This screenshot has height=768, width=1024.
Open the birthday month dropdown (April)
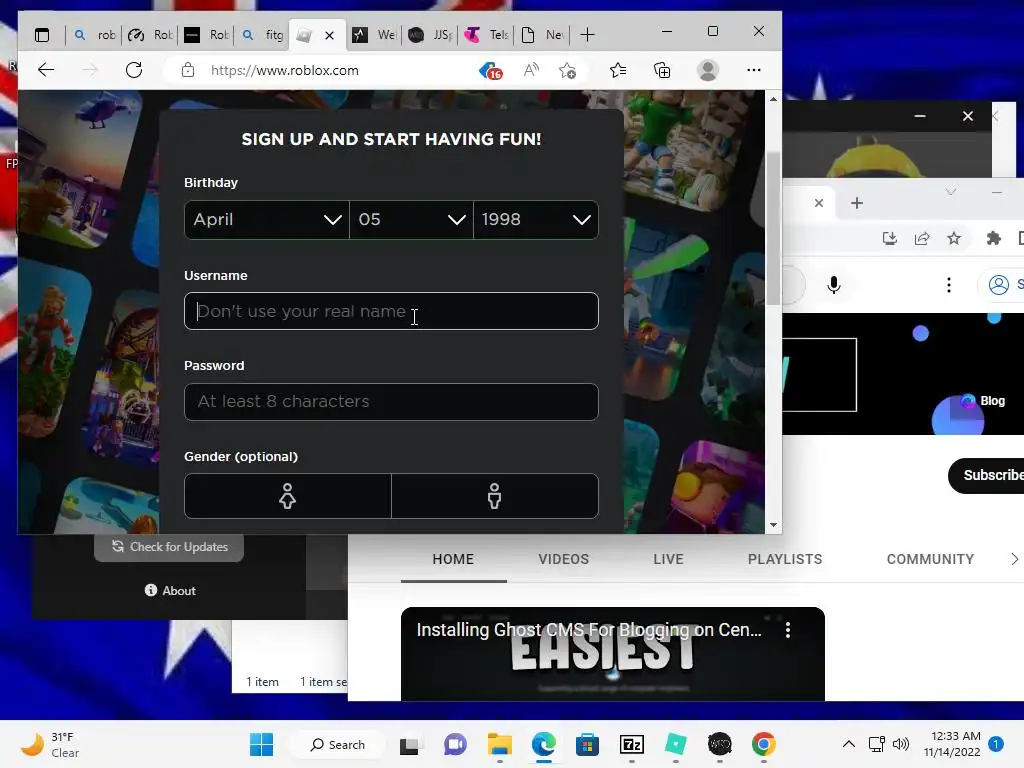(x=266, y=219)
